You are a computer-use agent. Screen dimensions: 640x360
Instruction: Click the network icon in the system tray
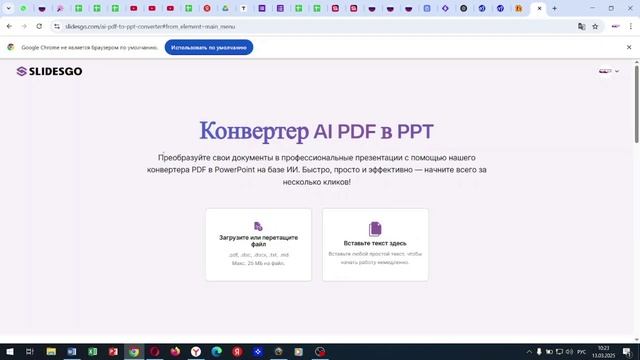click(560, 351)
